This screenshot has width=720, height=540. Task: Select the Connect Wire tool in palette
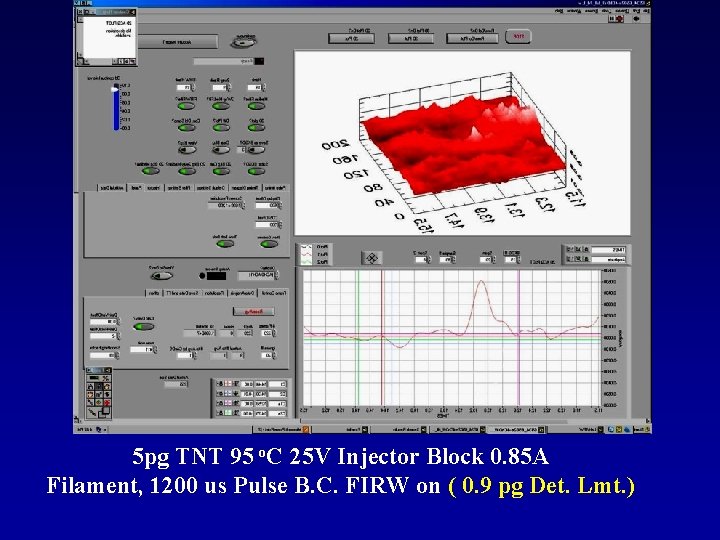(x=107, y=394)
